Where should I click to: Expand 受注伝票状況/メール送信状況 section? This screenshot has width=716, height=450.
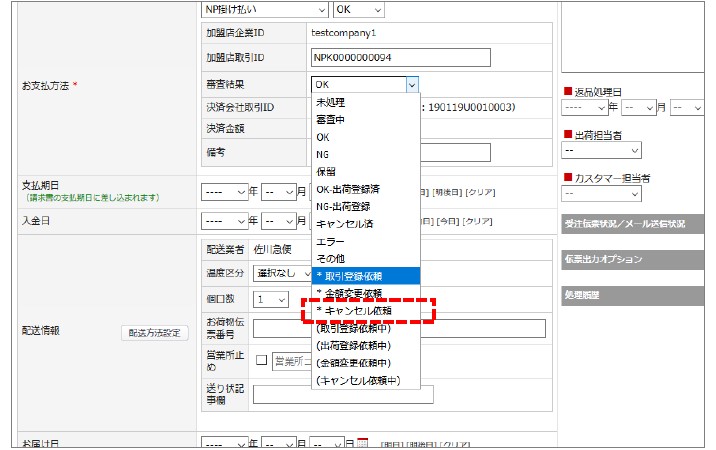pyautogui.click(x=632, y=224)
